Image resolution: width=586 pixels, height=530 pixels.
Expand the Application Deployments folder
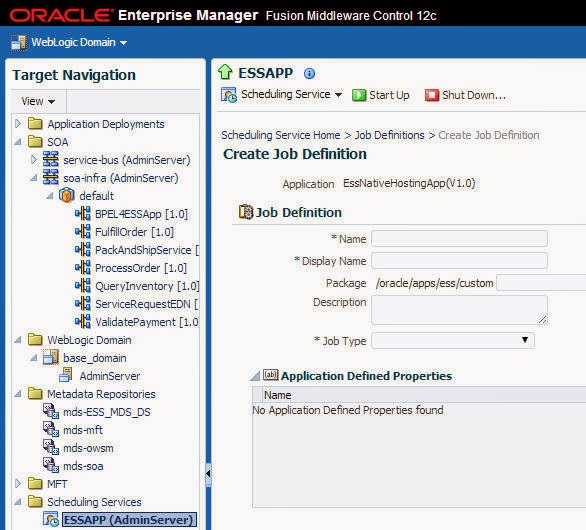18,123
